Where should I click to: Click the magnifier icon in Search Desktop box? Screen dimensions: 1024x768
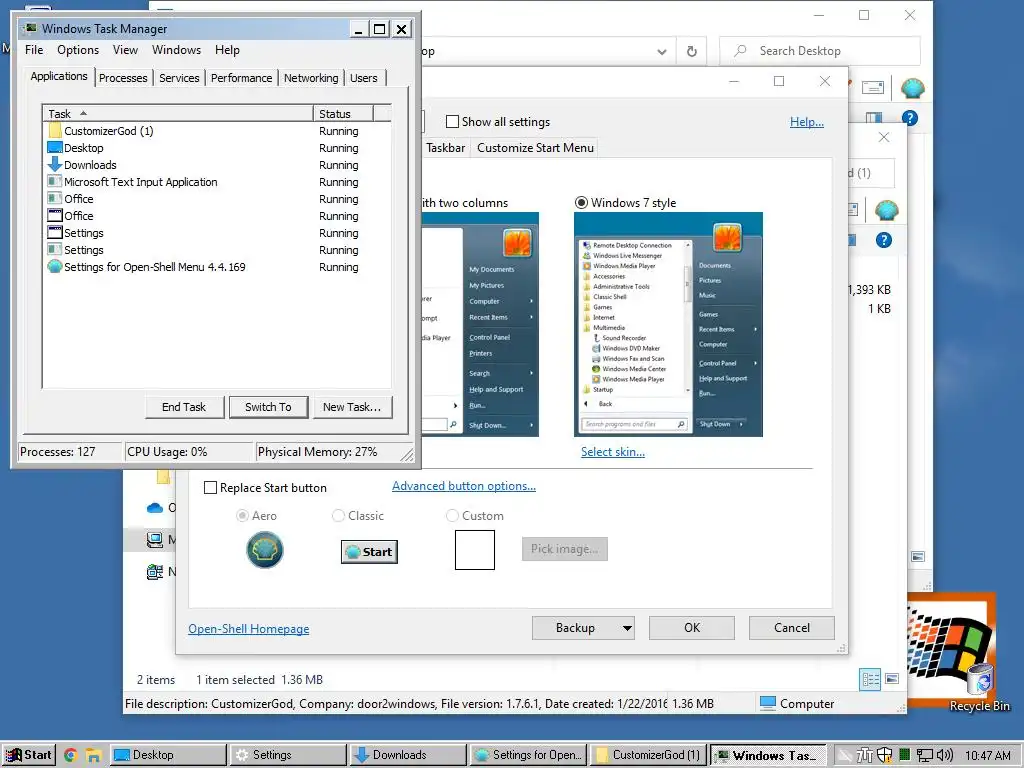point(740,50)
